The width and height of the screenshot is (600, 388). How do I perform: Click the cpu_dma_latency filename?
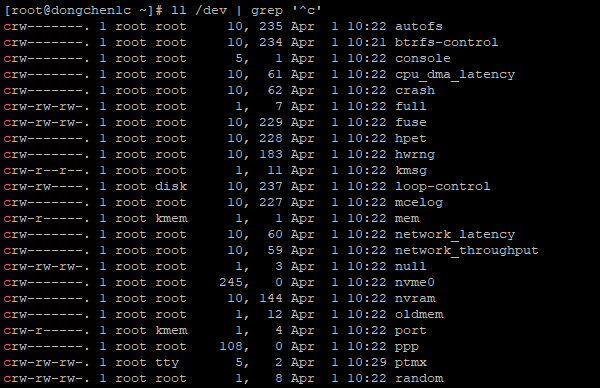pos(455,75)
